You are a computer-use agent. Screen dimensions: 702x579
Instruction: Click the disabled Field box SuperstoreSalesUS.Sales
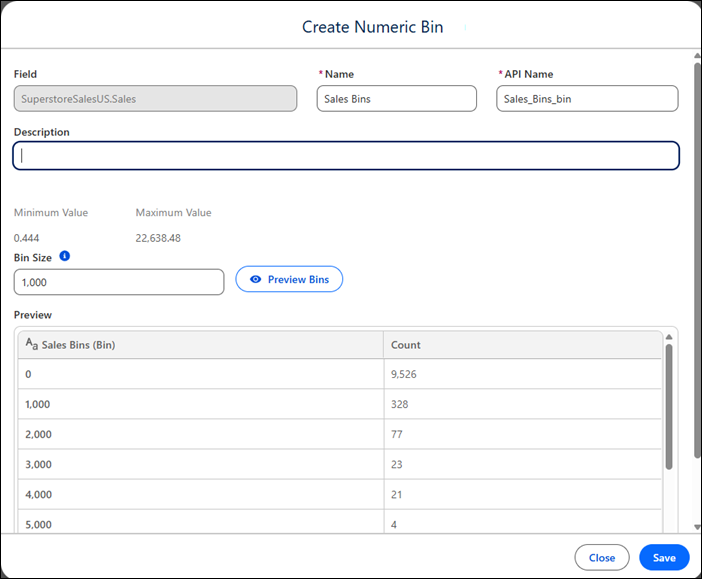coord(155,99)
